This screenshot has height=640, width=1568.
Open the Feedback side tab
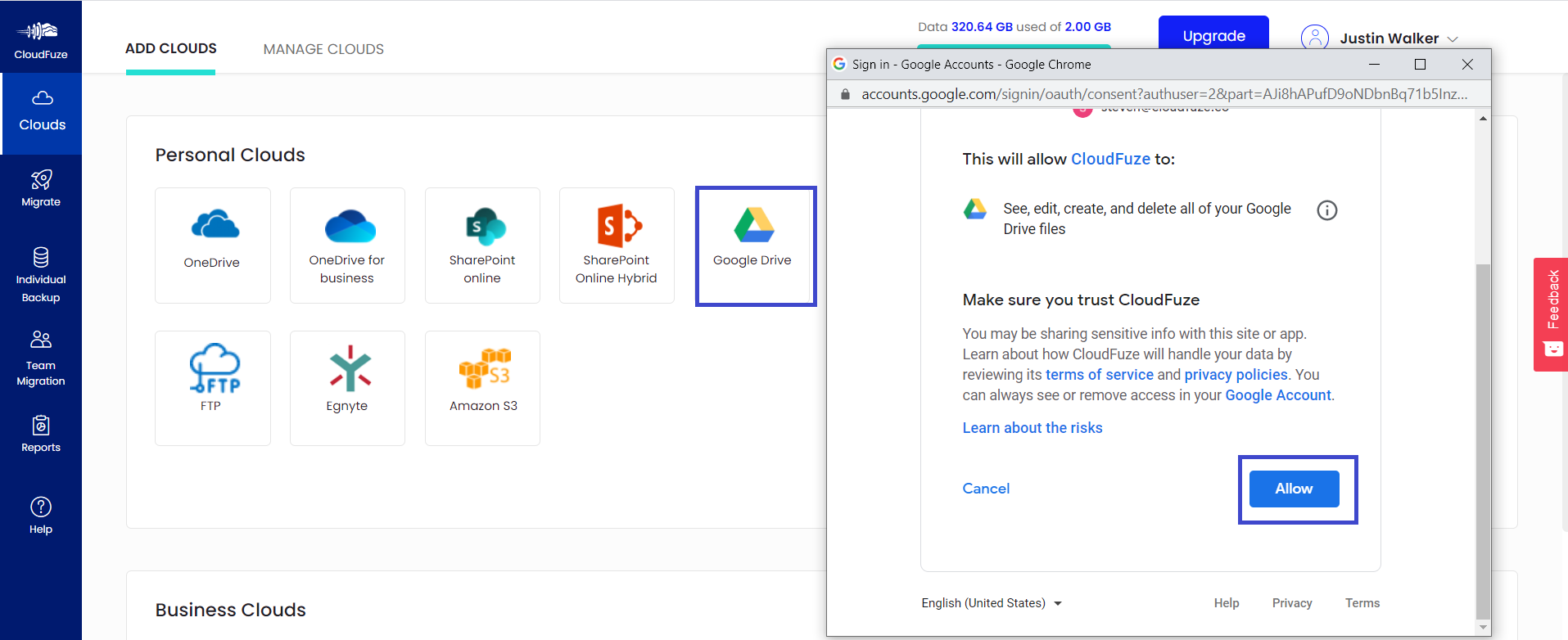(1551, 314)
